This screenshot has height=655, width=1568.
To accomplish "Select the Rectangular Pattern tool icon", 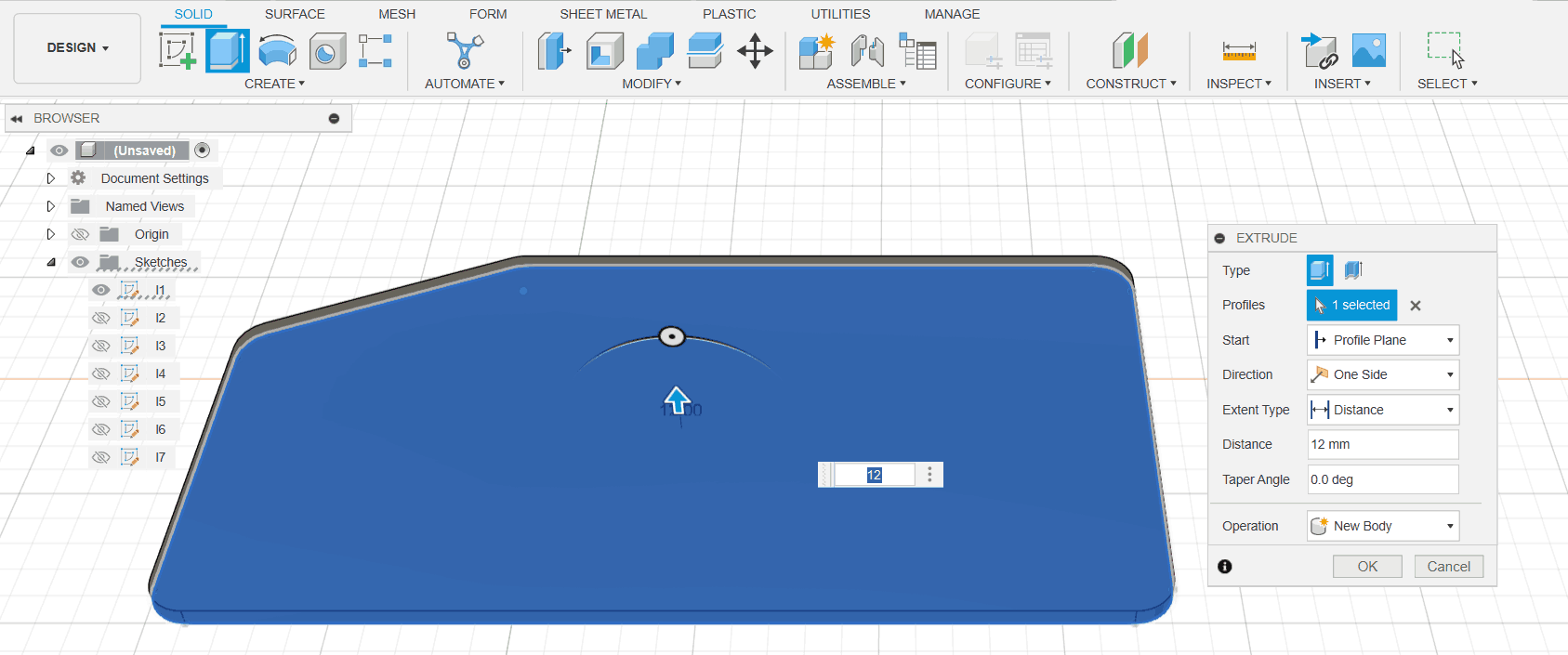I will click(376, 51).
